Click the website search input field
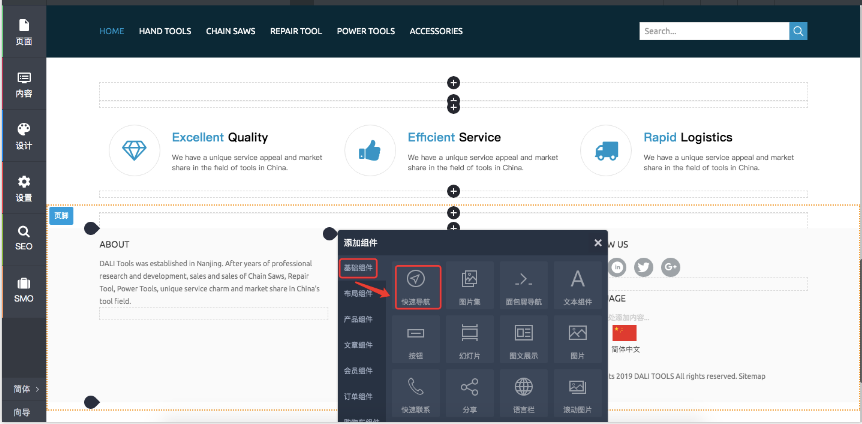Viewport: 862px width, 424px height. (713, 31)
